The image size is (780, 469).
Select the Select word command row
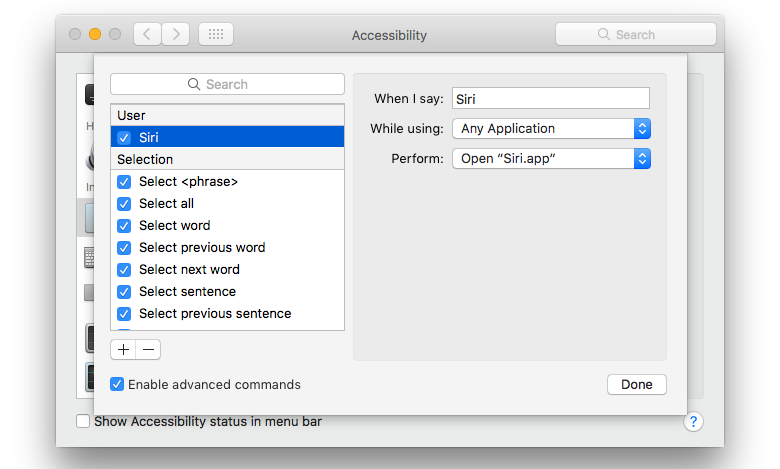175,226
